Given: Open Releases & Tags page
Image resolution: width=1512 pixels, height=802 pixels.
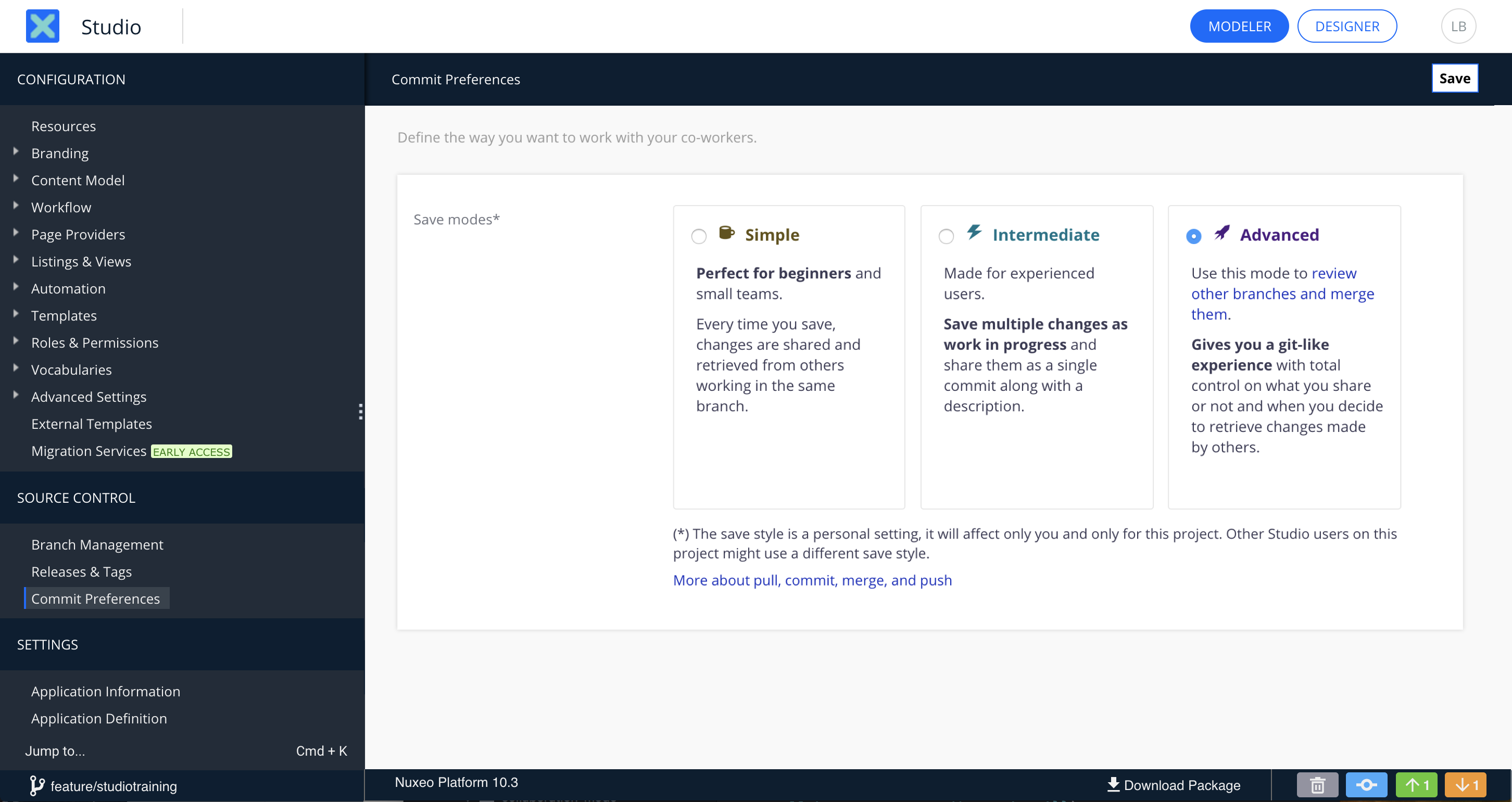Looking at the screenshot, I should point(82,571).
